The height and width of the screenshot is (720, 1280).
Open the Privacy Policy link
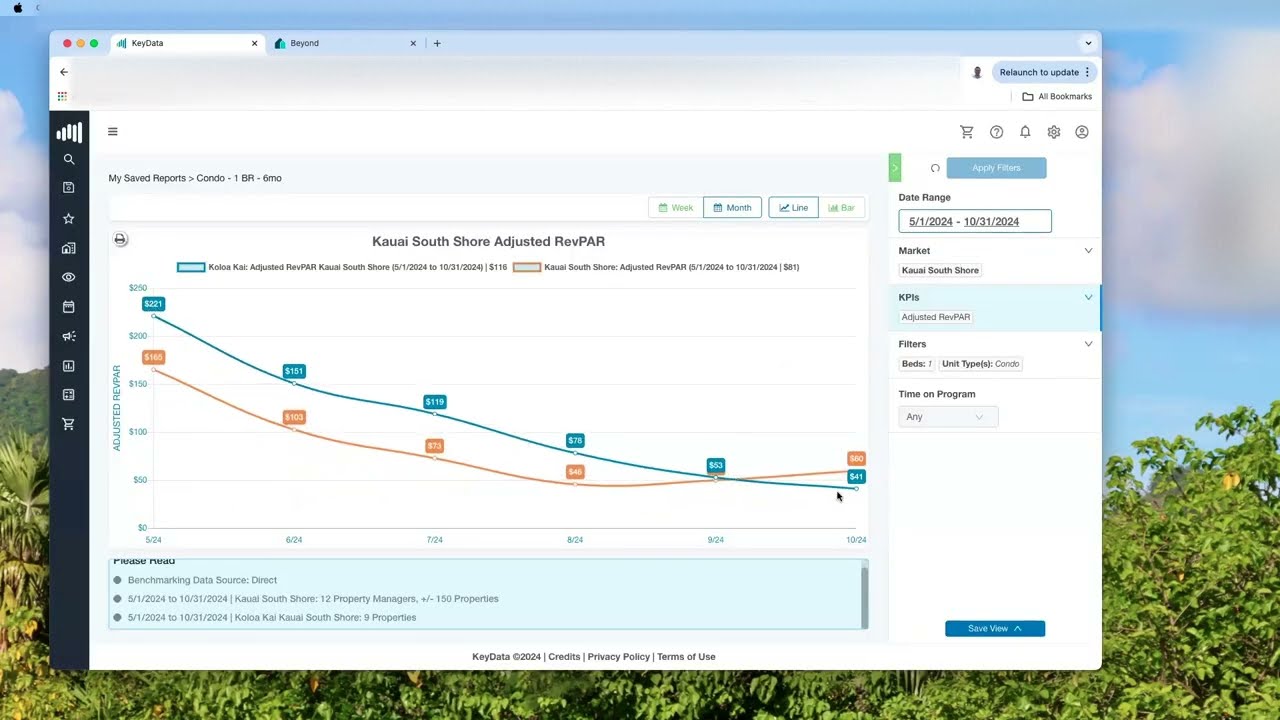(x=619, y=657)
